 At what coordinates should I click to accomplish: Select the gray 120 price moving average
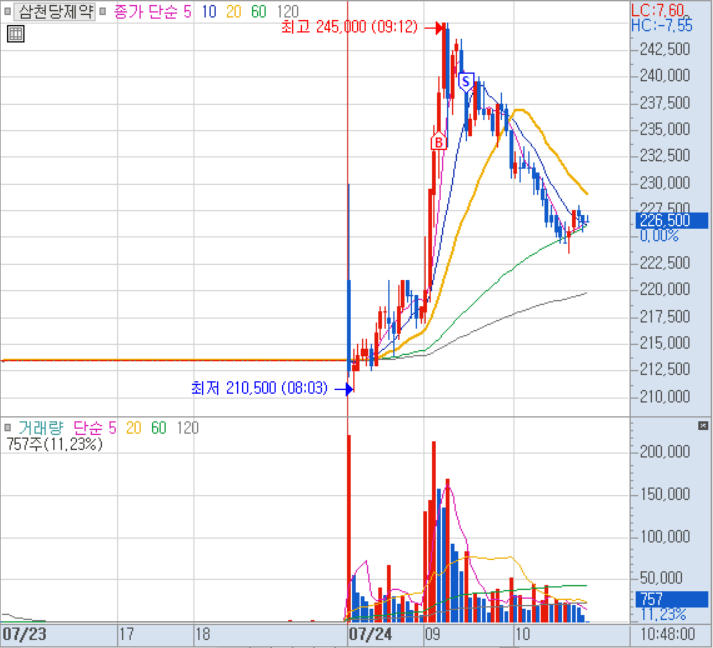(287, 11)
